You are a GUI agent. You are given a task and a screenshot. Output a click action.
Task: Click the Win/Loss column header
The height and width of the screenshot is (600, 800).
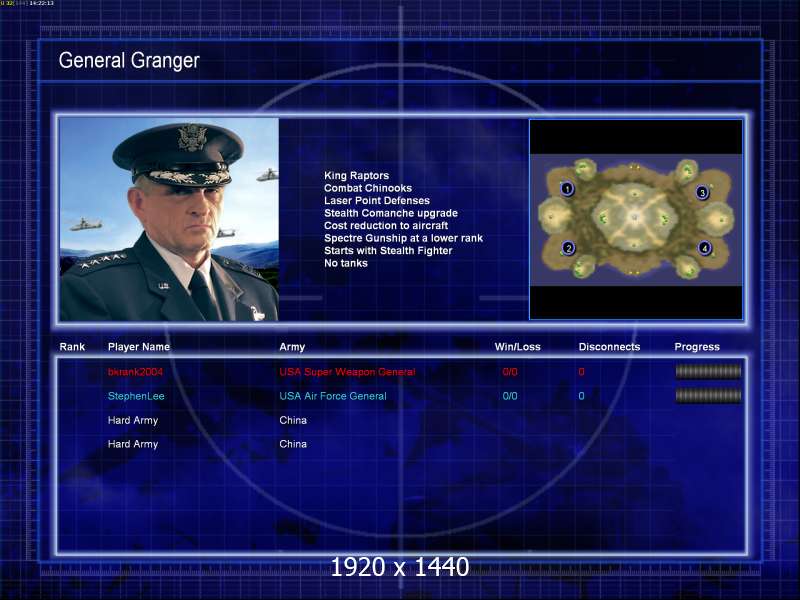coord(517,347)
